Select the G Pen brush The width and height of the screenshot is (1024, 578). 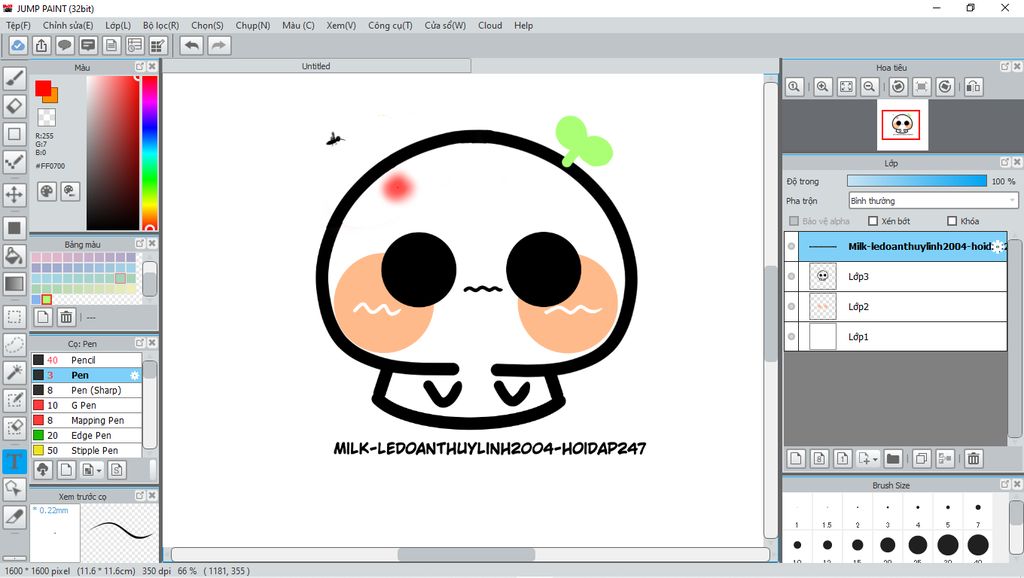84,405
